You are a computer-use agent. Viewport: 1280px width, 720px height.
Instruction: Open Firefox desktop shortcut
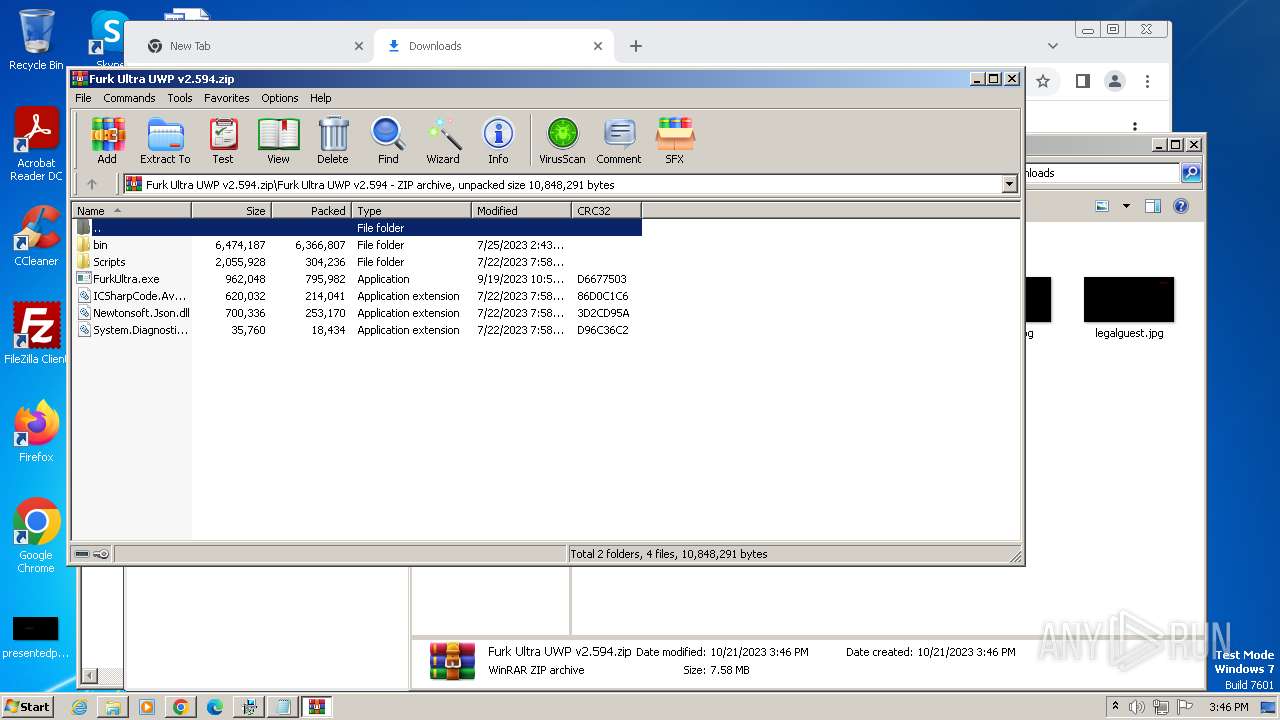tap(36, 432)
